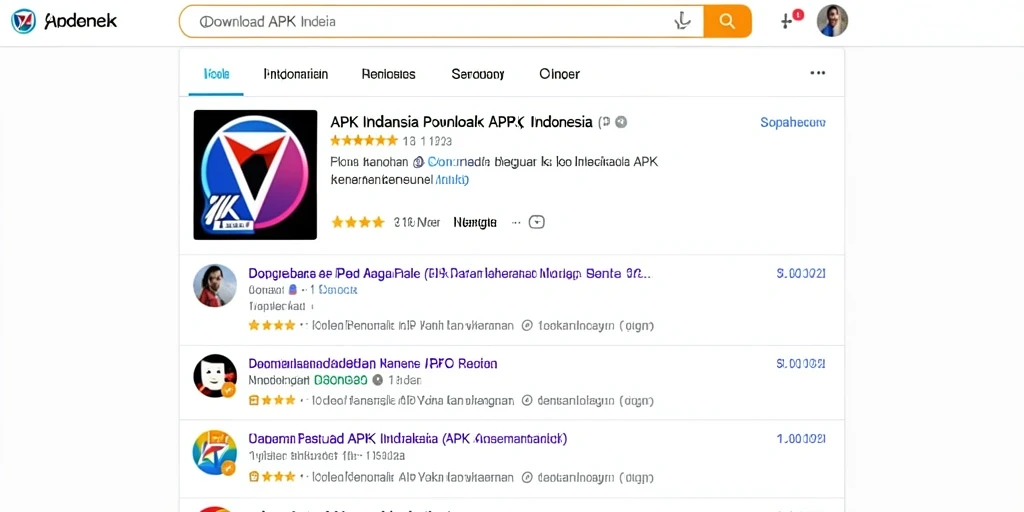The image size is (1024, 512).
Task: Open the user profile avatar
Action: 832,21
